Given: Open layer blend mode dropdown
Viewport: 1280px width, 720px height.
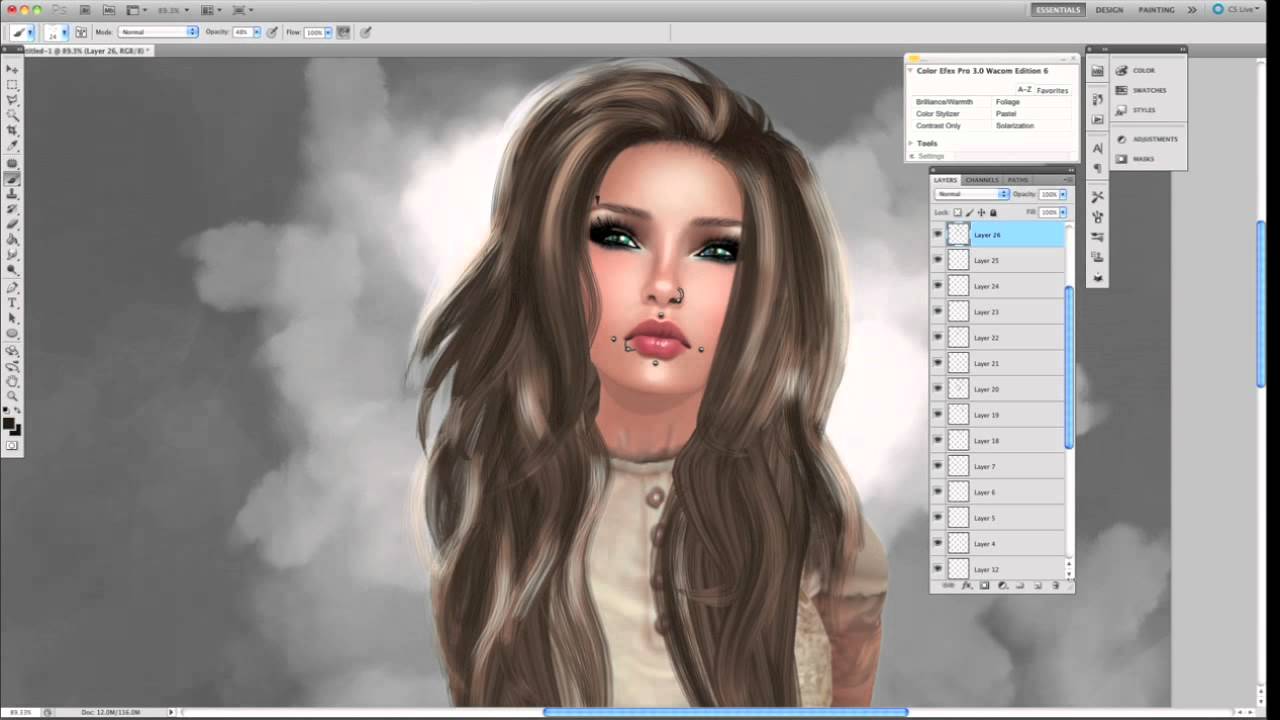Looking at the screenshot, I should click(972, 194).
